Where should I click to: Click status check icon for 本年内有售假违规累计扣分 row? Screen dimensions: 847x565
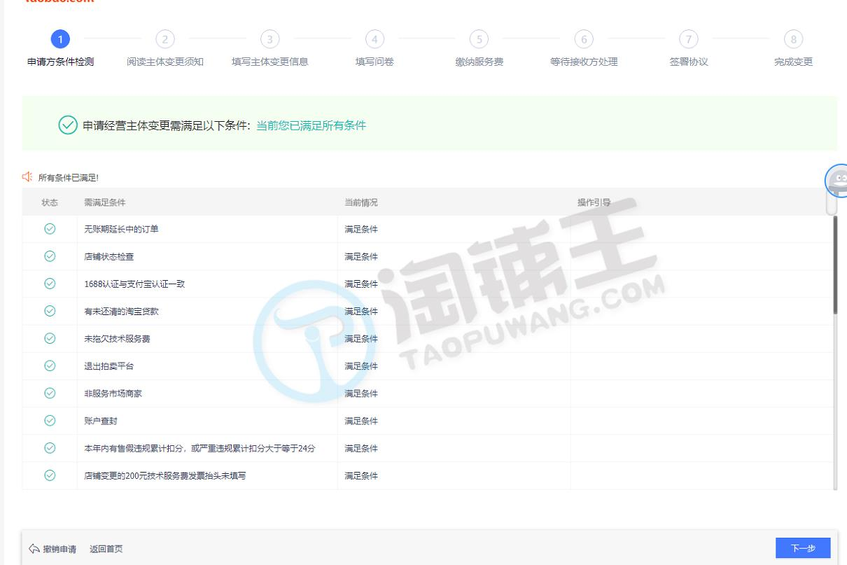50,448
